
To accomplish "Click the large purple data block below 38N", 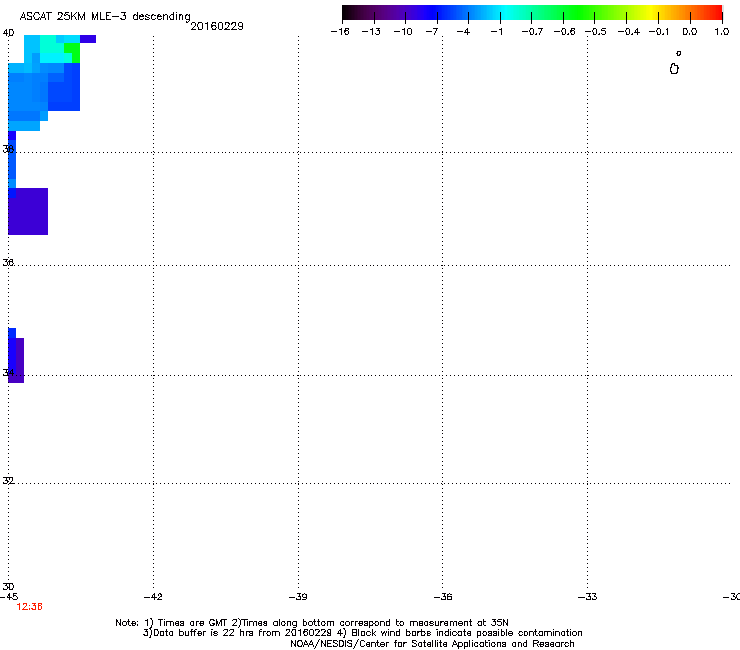I will point(28,211).
